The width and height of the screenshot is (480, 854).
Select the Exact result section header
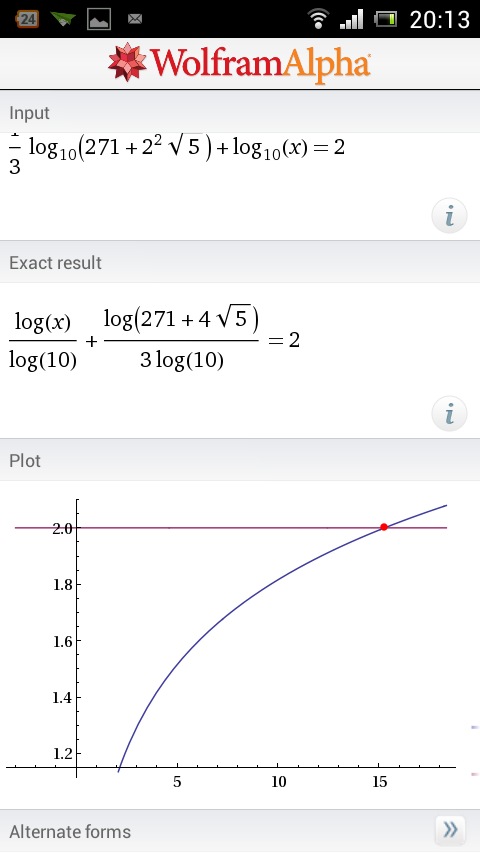(240, 262)
